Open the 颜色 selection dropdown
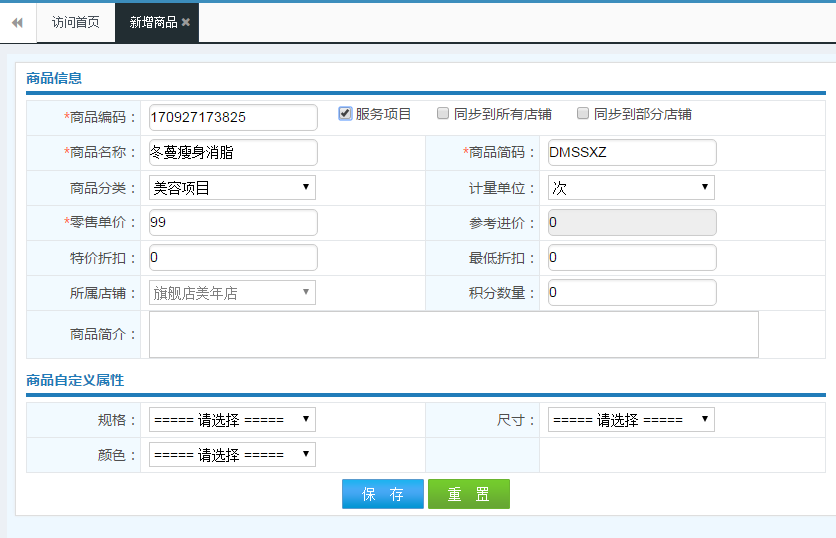This screenshot has width=836, height=538. tap(232, 454)
